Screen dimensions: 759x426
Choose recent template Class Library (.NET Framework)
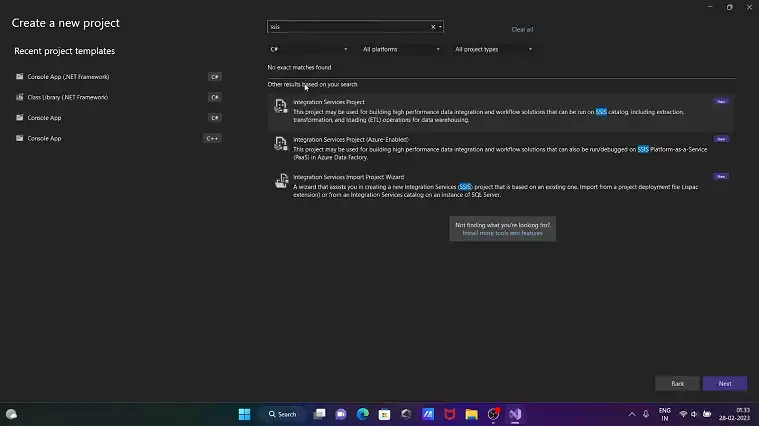[118, 97]
